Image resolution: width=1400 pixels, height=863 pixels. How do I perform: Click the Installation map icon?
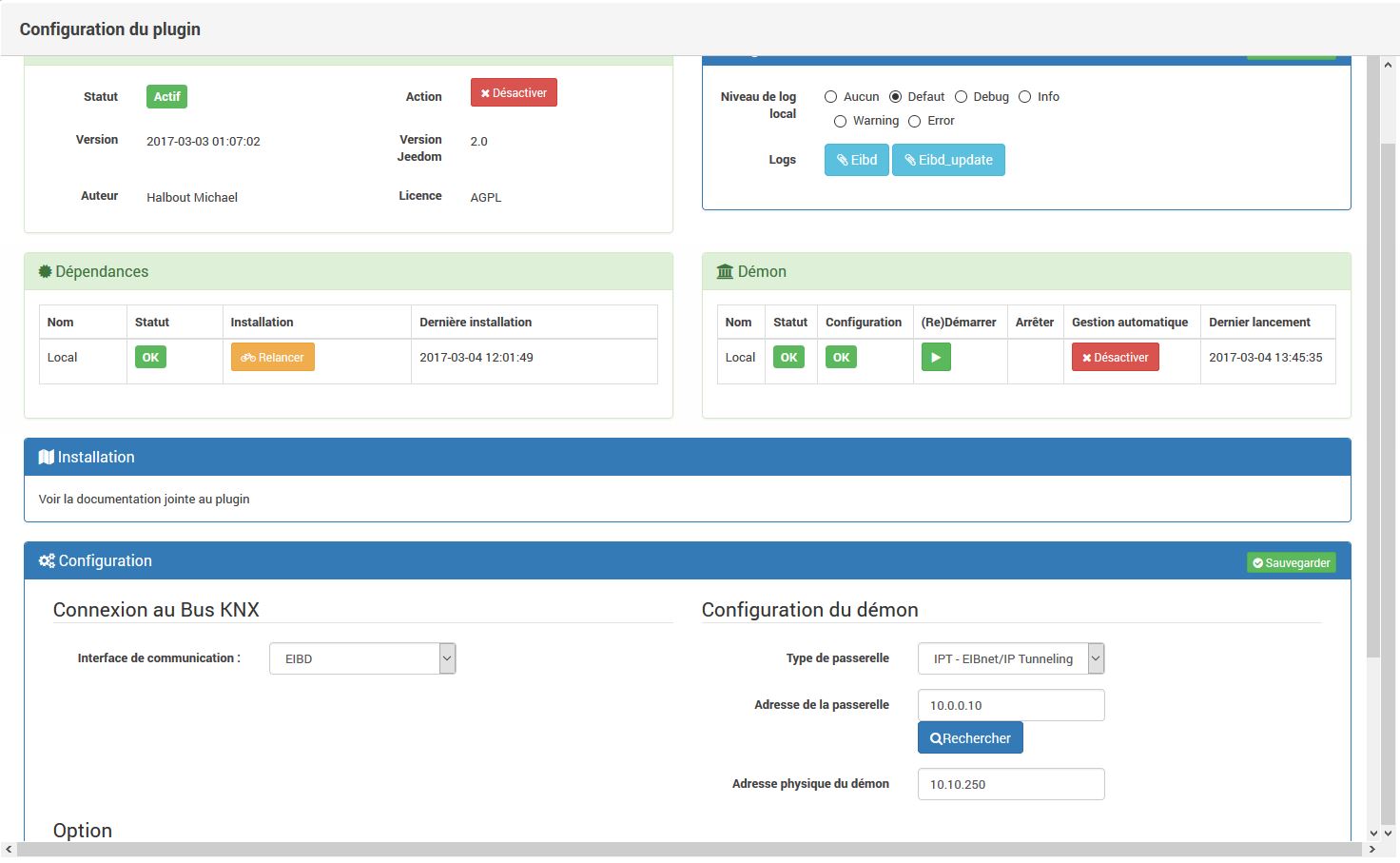coord(46,458)
